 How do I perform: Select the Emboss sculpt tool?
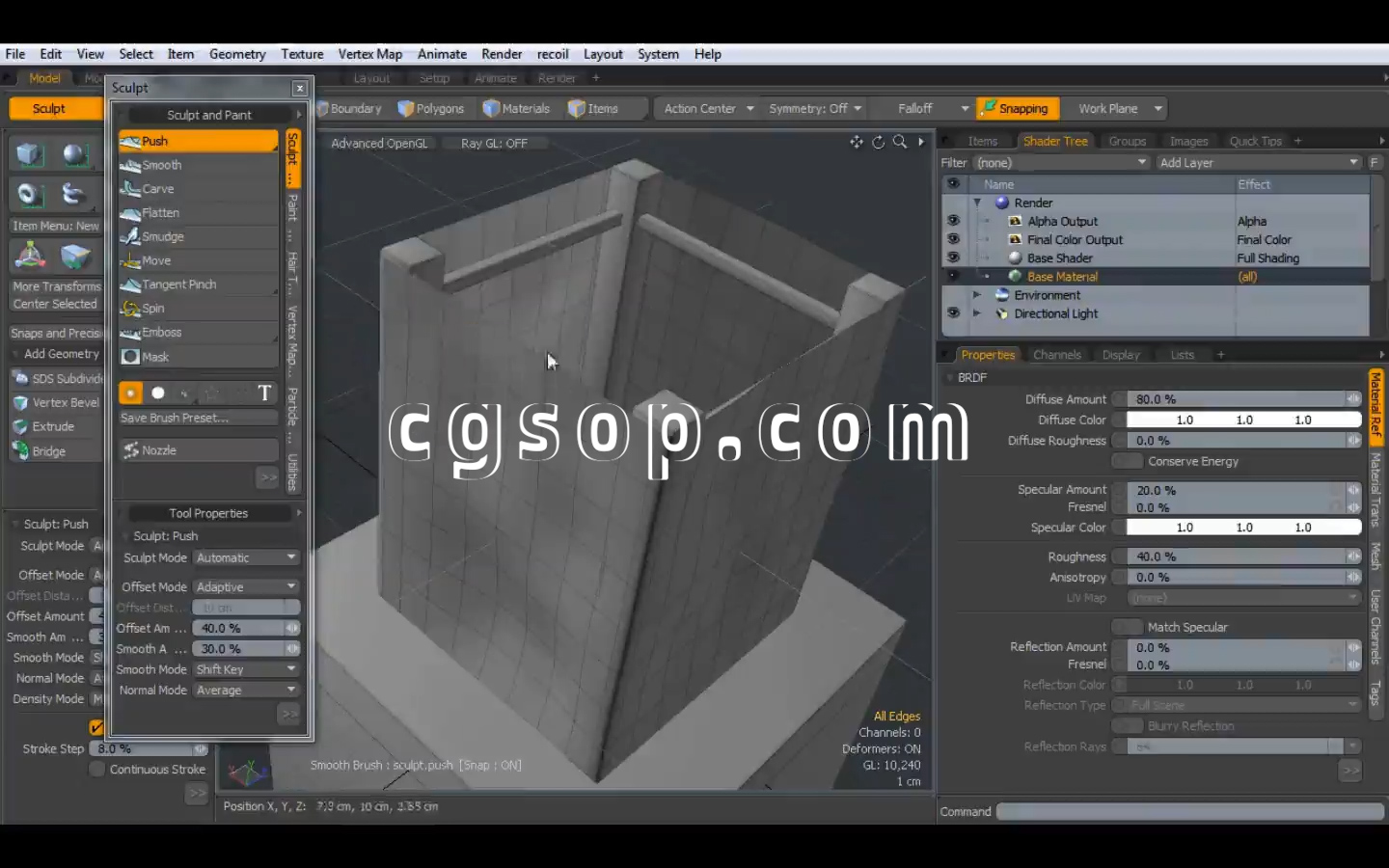click(x=198, y=333)
